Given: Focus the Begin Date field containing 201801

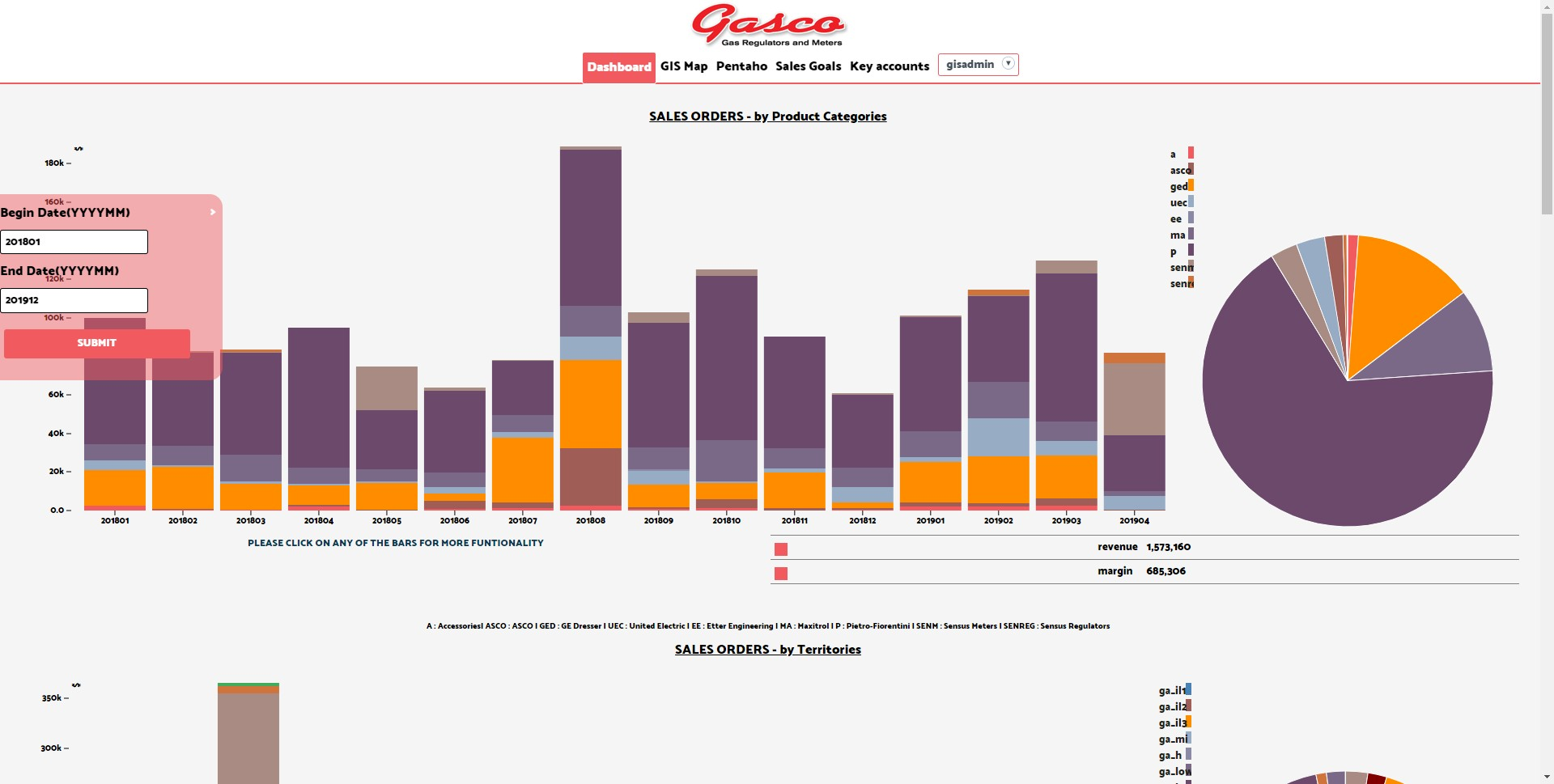Looking at the screenshot, I should click(x=74, y=242).
